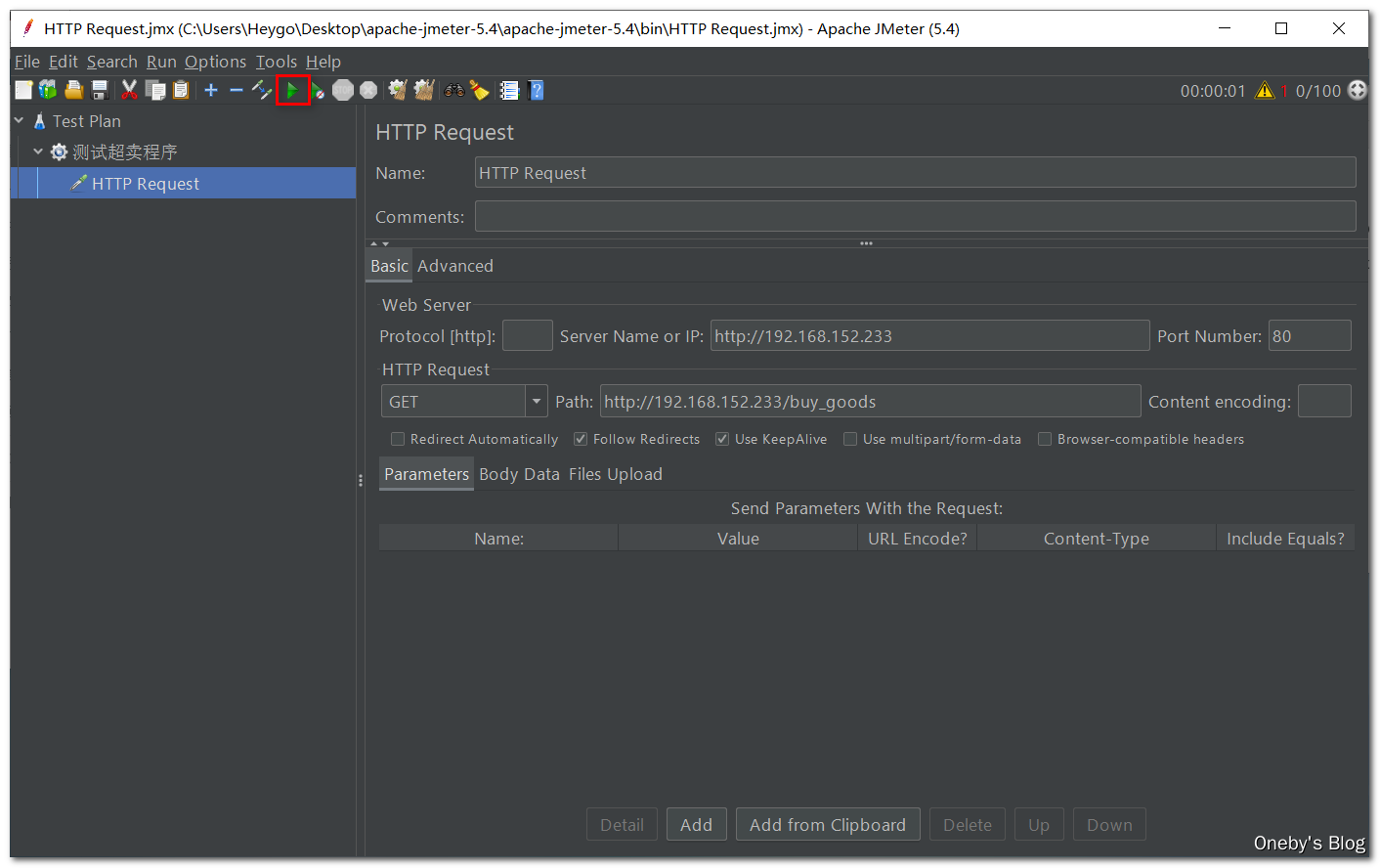Select HTTP Request in the tree
The image size is (1380, 868).
[x=146, y=183]
